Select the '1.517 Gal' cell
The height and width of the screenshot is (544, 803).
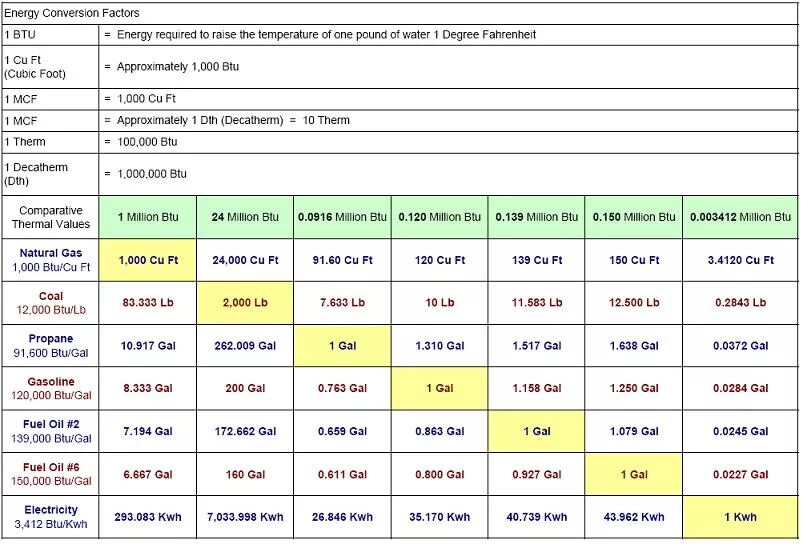point(537,346)
